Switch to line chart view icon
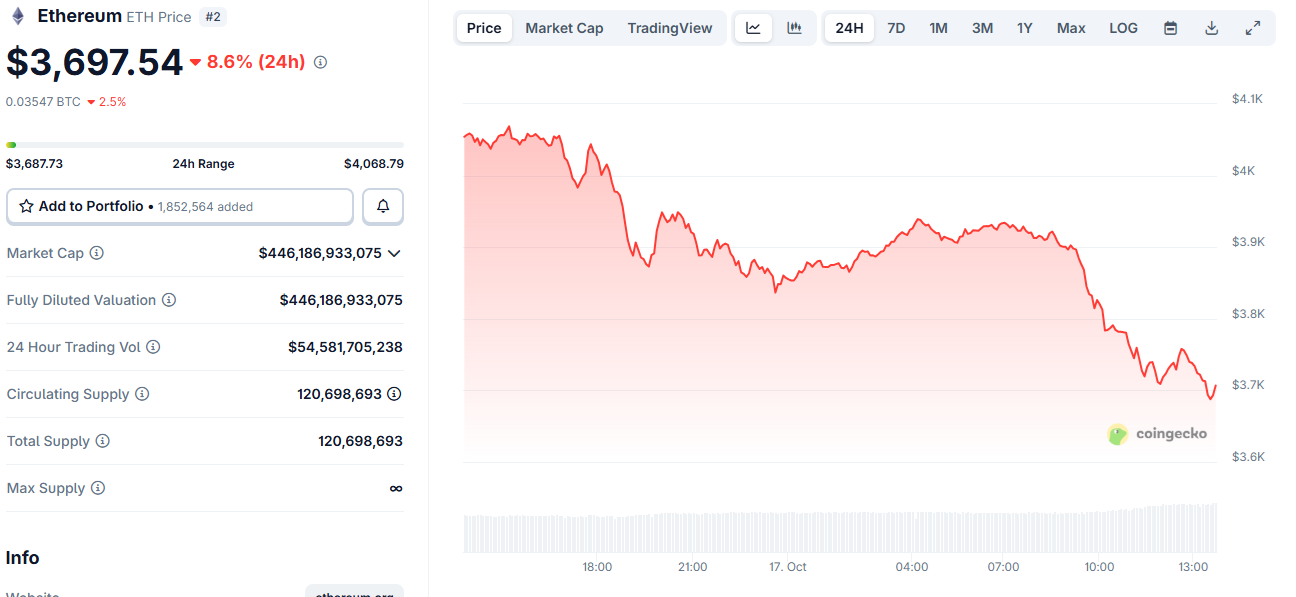 tap(753, 28)
